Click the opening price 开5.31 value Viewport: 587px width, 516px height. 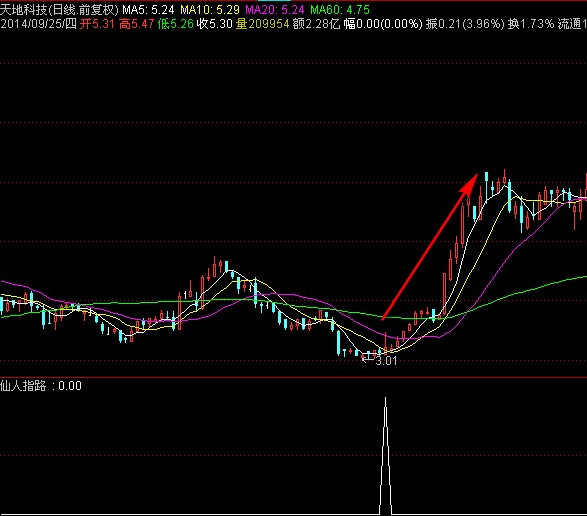pyautogui.click(x=97, y=24)
